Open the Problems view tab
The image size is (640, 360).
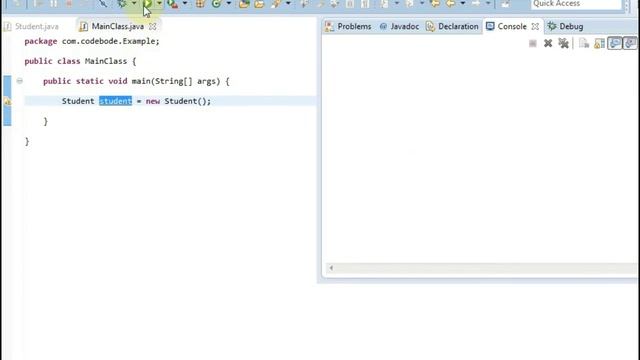click(x=348, y=27)
